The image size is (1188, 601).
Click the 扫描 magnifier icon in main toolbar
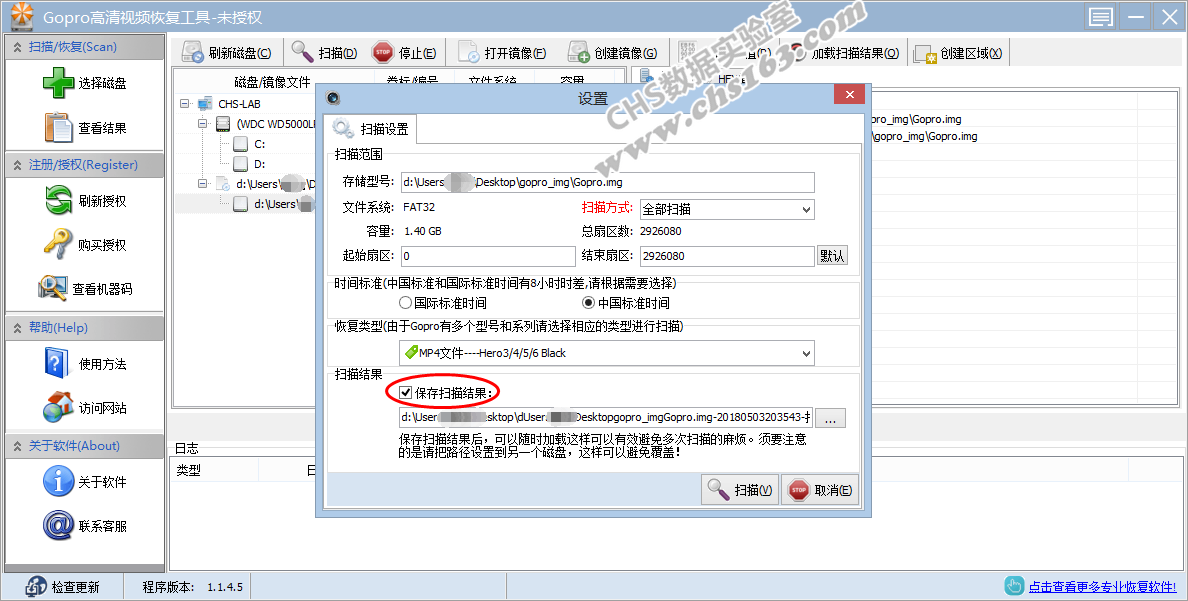click(x=302, y=52)
